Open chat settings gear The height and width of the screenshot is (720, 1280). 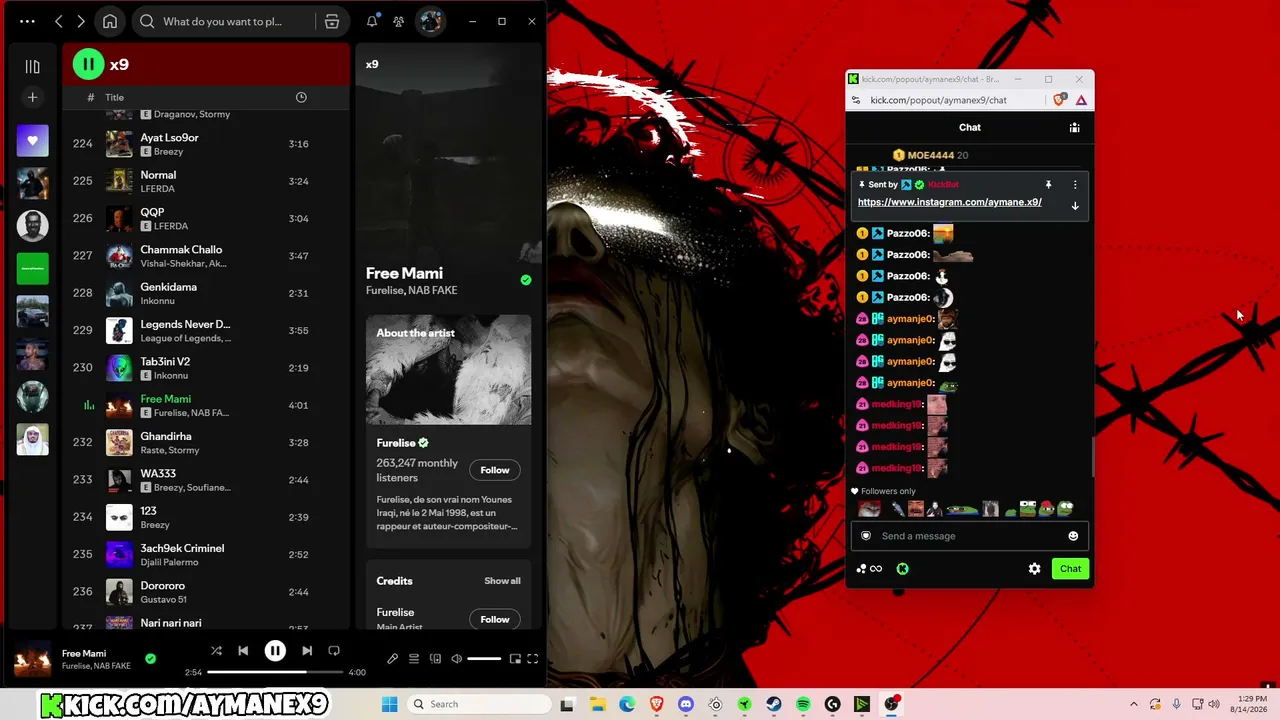pos(1034,569)
